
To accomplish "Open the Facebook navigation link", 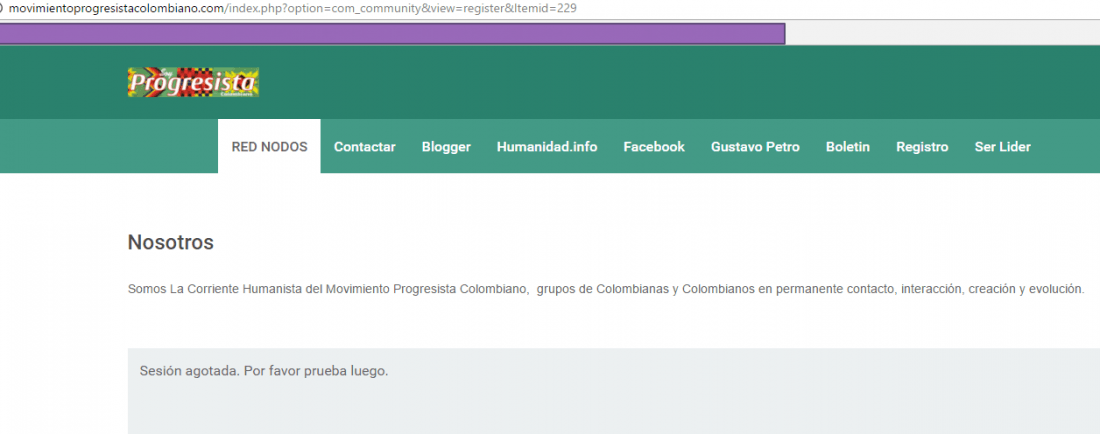I will pyautogui.click(x=654, y=147).
